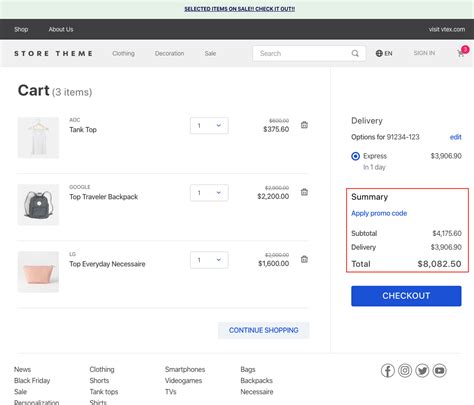The width and height of the screenshot is (474, 405).
Task: Open quantity dropdown for Tank Top
Action: click(x=209, y=126)
